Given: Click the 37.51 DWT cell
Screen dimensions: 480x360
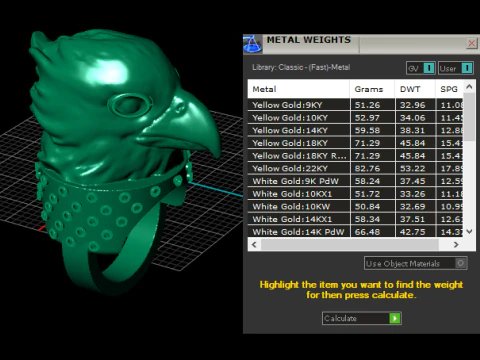Looking at the screenshot, I should pos(416,219).
